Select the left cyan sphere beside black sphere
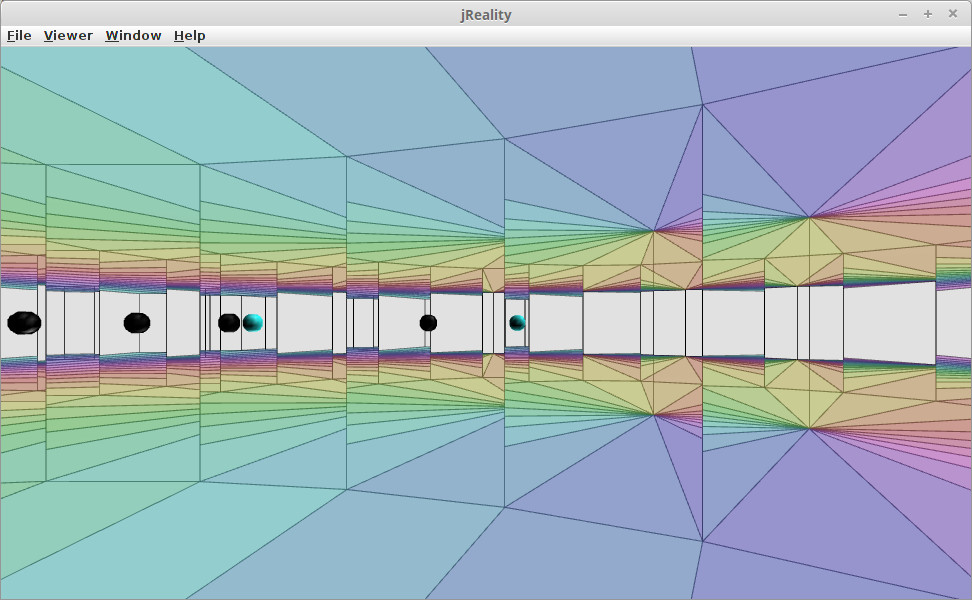 click(x=254, y=322)
